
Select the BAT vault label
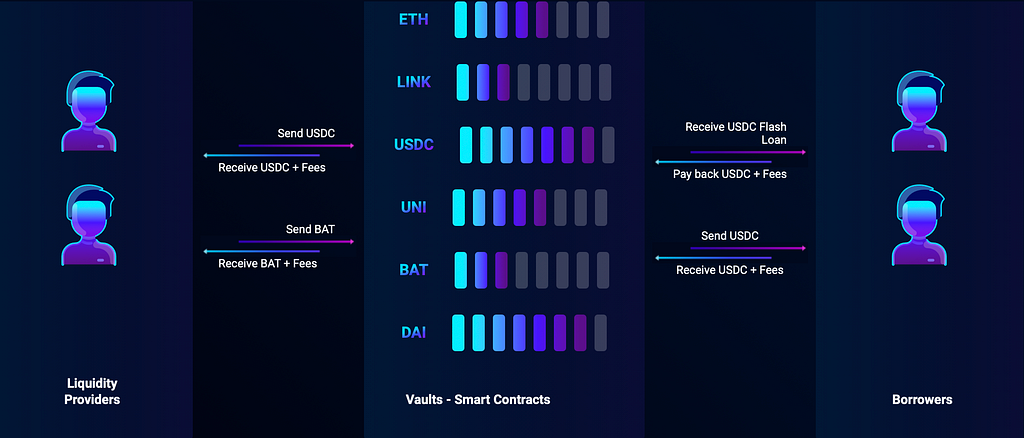coord(413,270)
